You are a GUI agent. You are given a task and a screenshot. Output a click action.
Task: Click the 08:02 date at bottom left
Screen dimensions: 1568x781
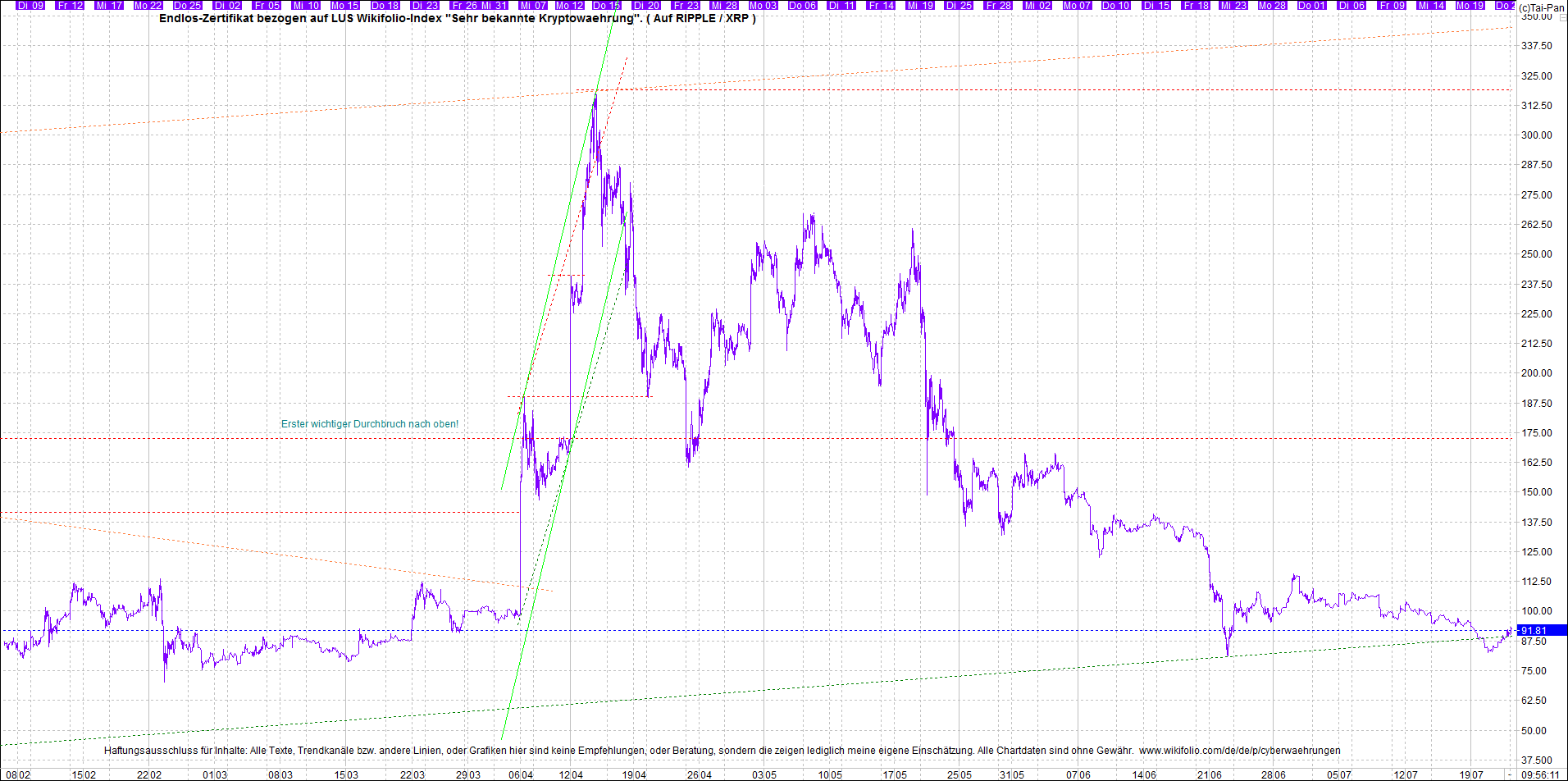(18, 774)
